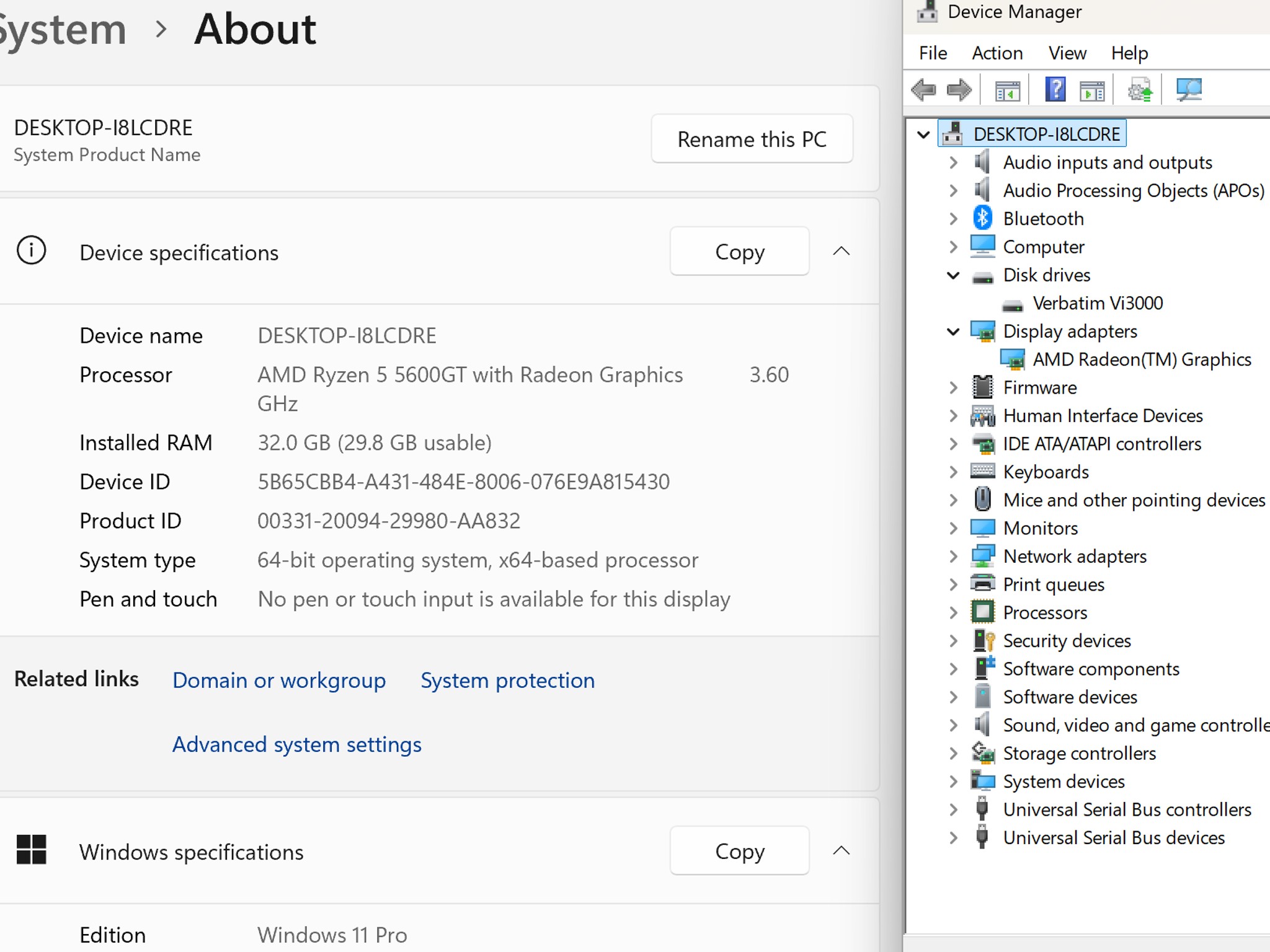
Task: Click the Show/Hide console tree toolbar icon
Action: click(1007, 91)
